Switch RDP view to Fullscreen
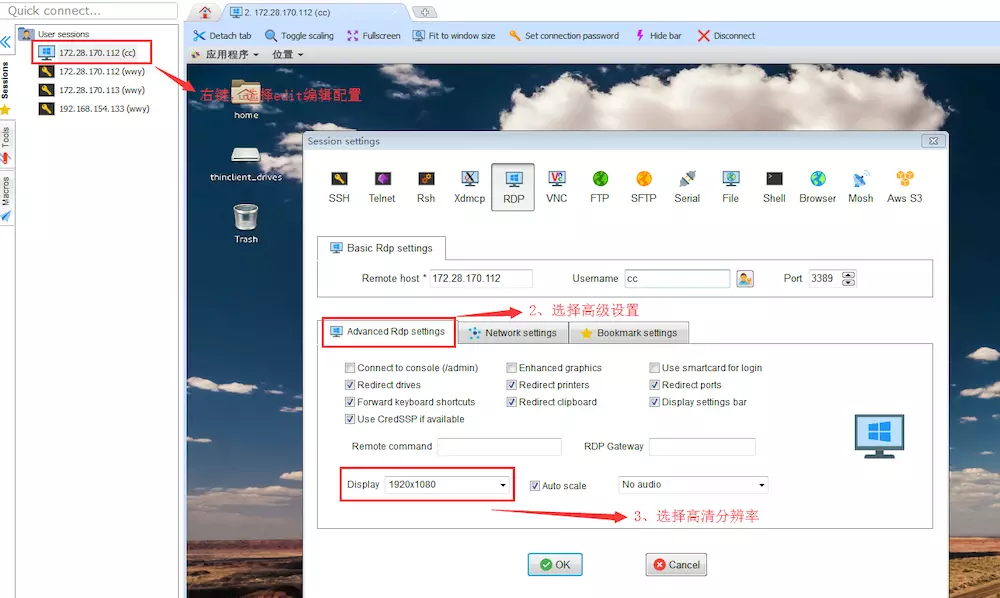Image resolution: width=1000 pixels, height=598 pixels. click(374, 36)
